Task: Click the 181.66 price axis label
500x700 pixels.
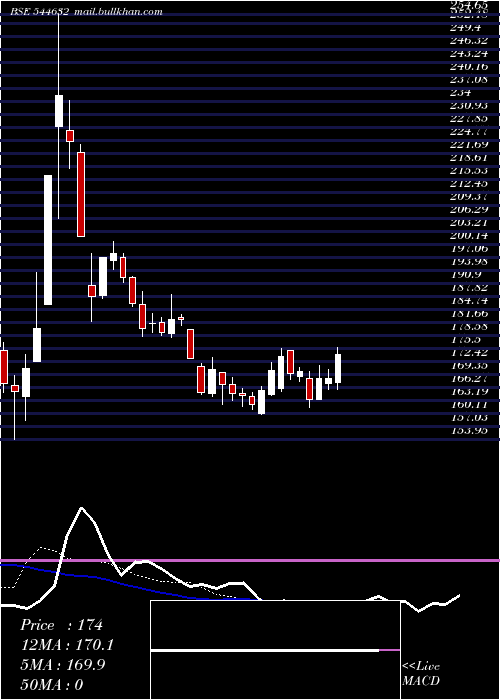Action: (469, 313)
